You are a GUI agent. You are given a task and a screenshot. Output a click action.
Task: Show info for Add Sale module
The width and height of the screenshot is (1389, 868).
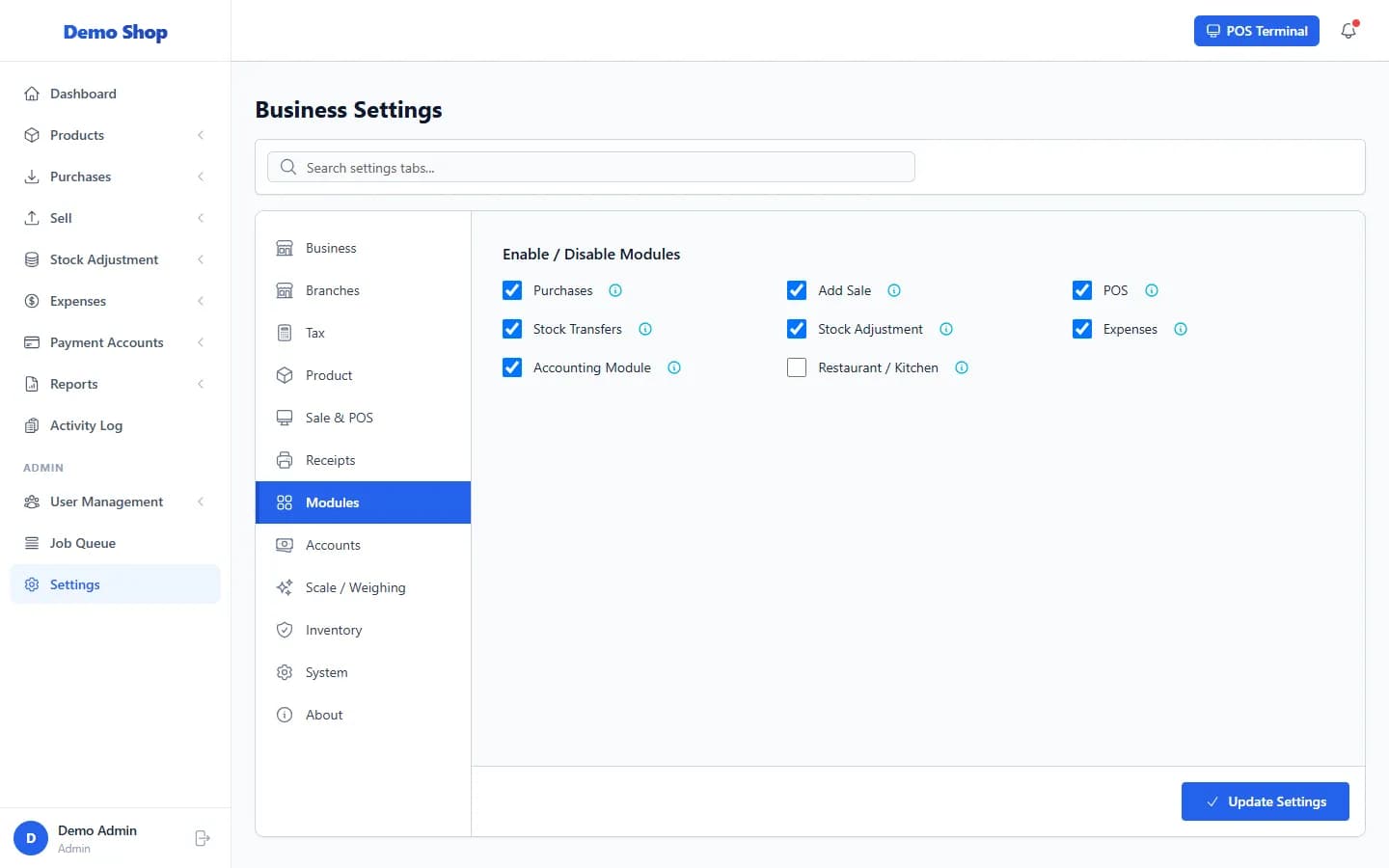[894, 290]
